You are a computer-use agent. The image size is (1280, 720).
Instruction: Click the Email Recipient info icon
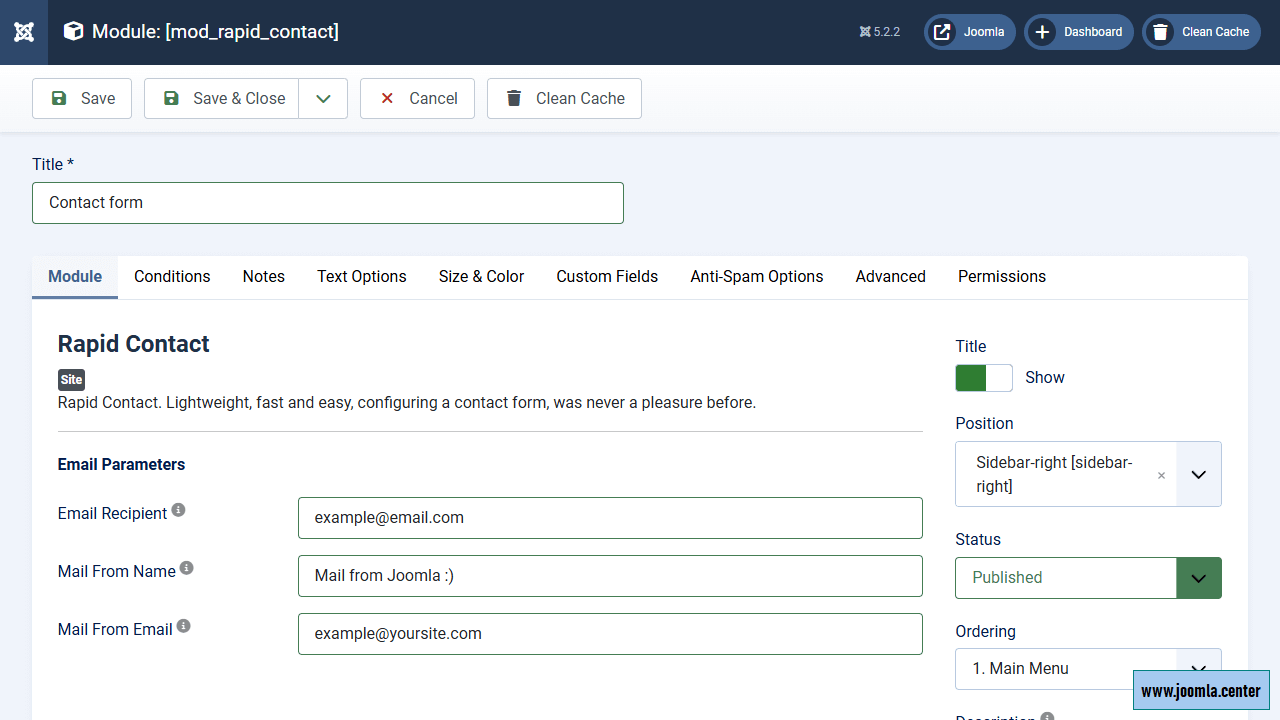click(x=178, y=510)
